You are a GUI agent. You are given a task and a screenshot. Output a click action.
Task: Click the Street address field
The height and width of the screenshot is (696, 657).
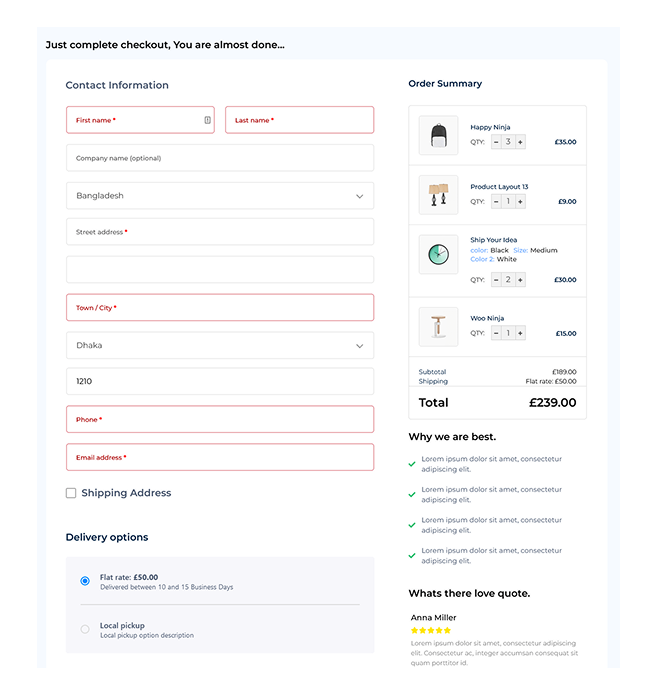pyautogui.click(x=220, y=232)
